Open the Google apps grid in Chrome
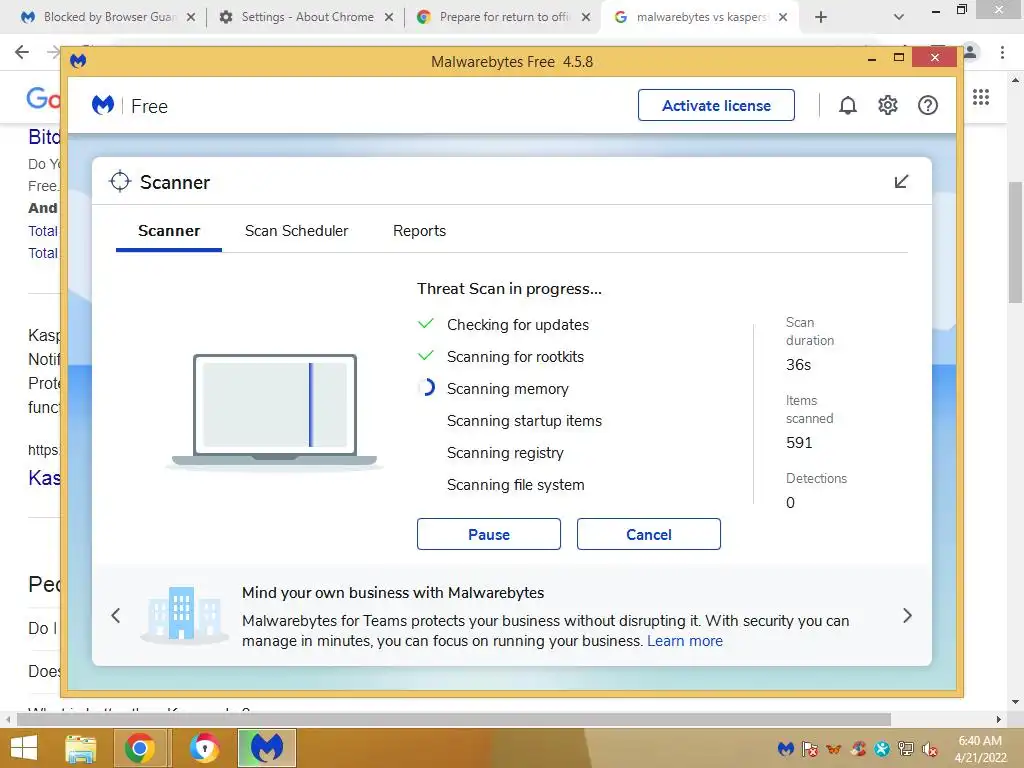1024x768 pixels. pyautogui.click(x=981, y=97)
